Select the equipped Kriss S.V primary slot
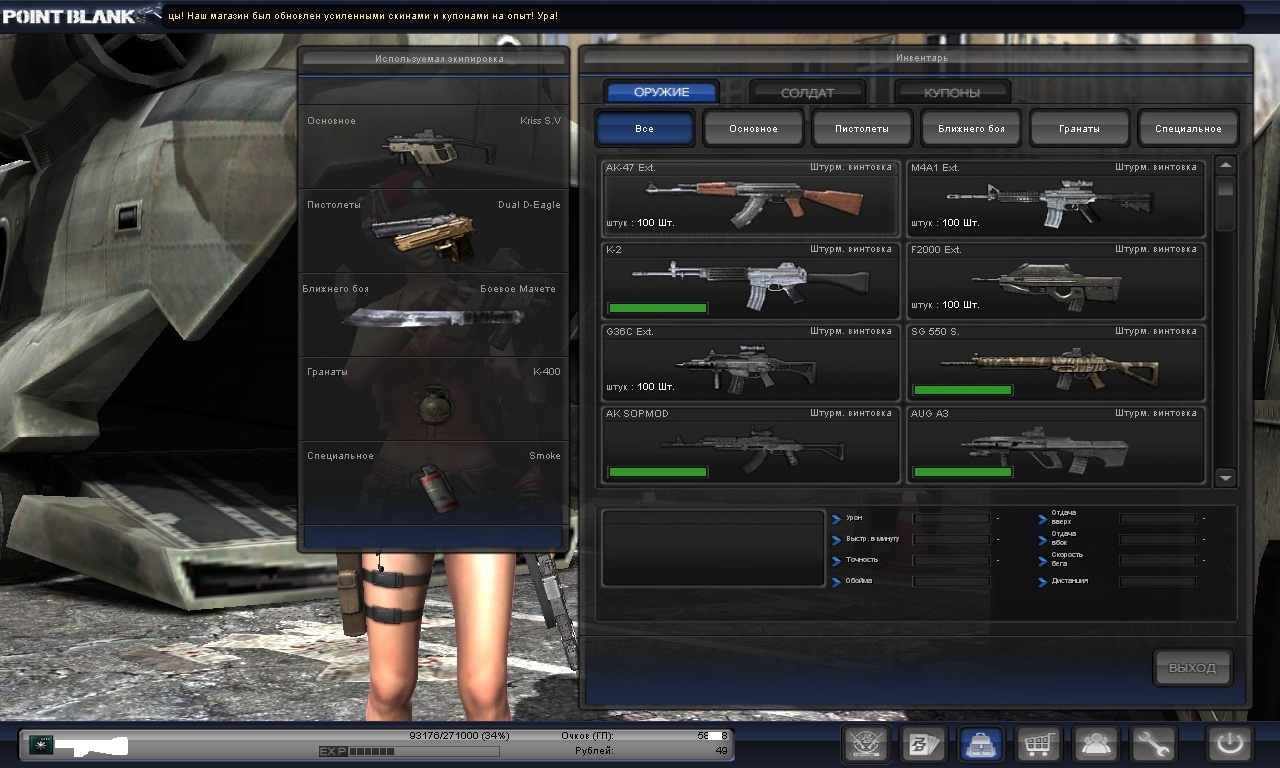The image size is (1280, 768). pos(434,147)
